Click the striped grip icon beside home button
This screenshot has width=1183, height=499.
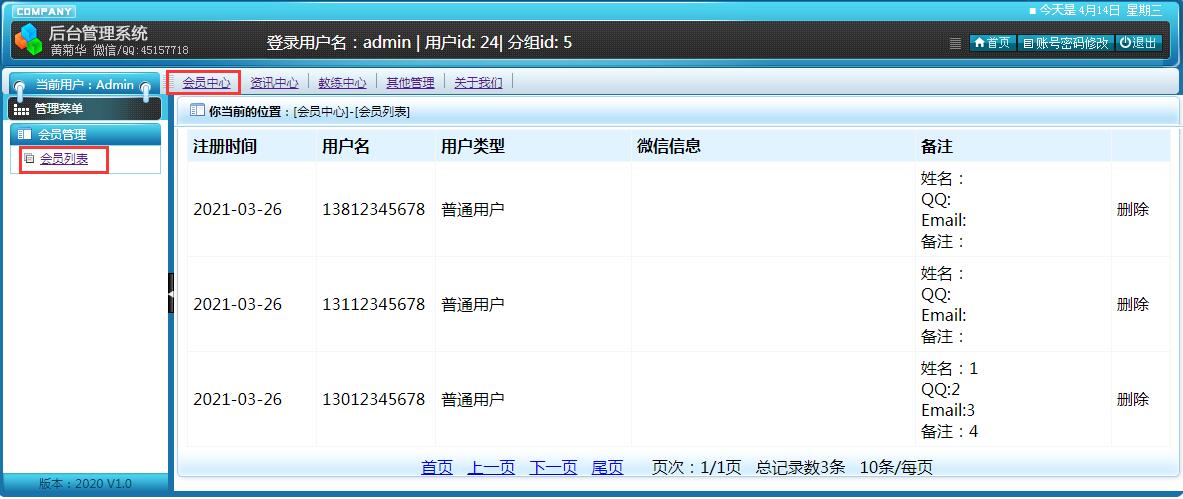tap(955, 43)
